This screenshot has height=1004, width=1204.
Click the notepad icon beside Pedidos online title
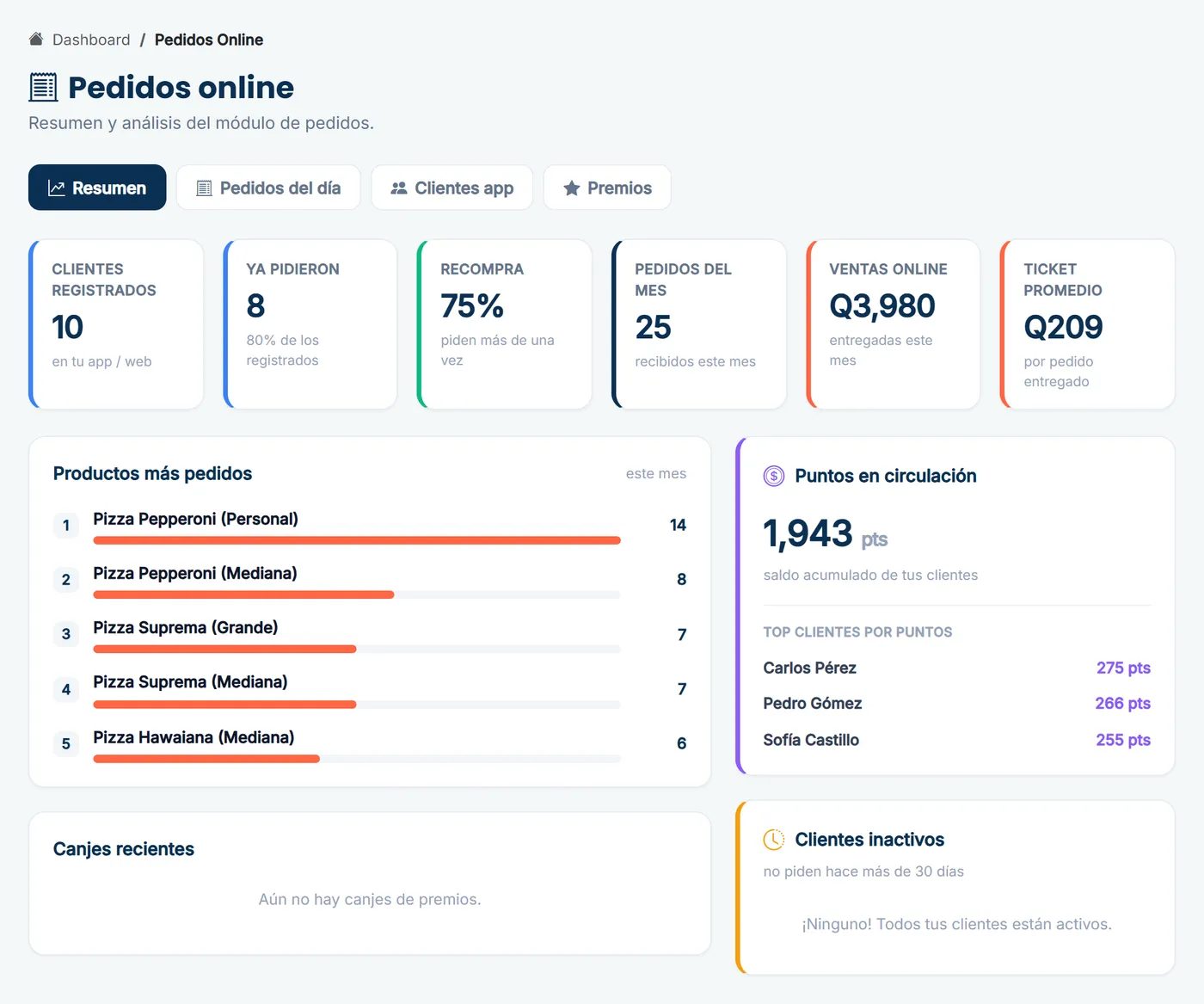pyautogui.click(x=44, y=87)
